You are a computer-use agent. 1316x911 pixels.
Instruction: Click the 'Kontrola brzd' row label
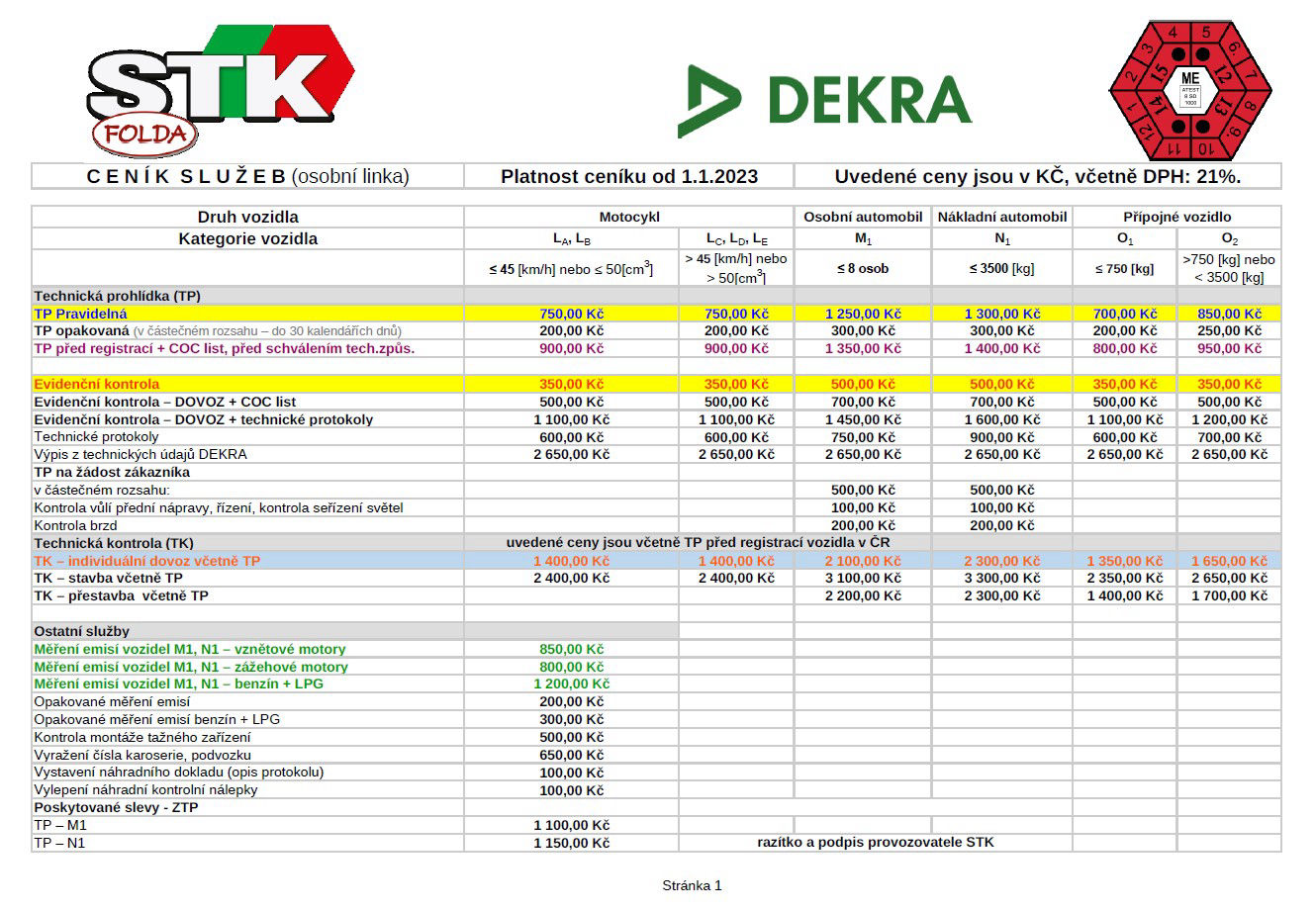click(75, 526)
